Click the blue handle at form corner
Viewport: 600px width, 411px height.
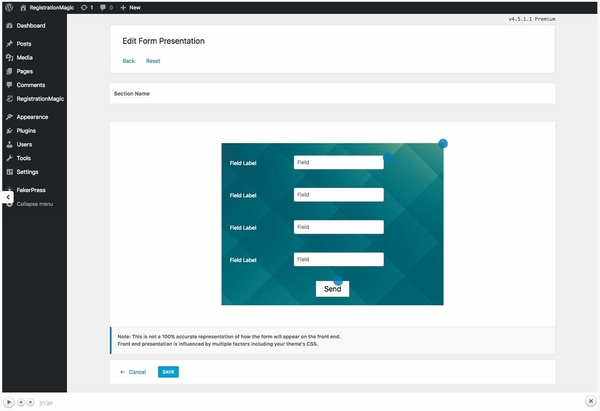[443, 144]
